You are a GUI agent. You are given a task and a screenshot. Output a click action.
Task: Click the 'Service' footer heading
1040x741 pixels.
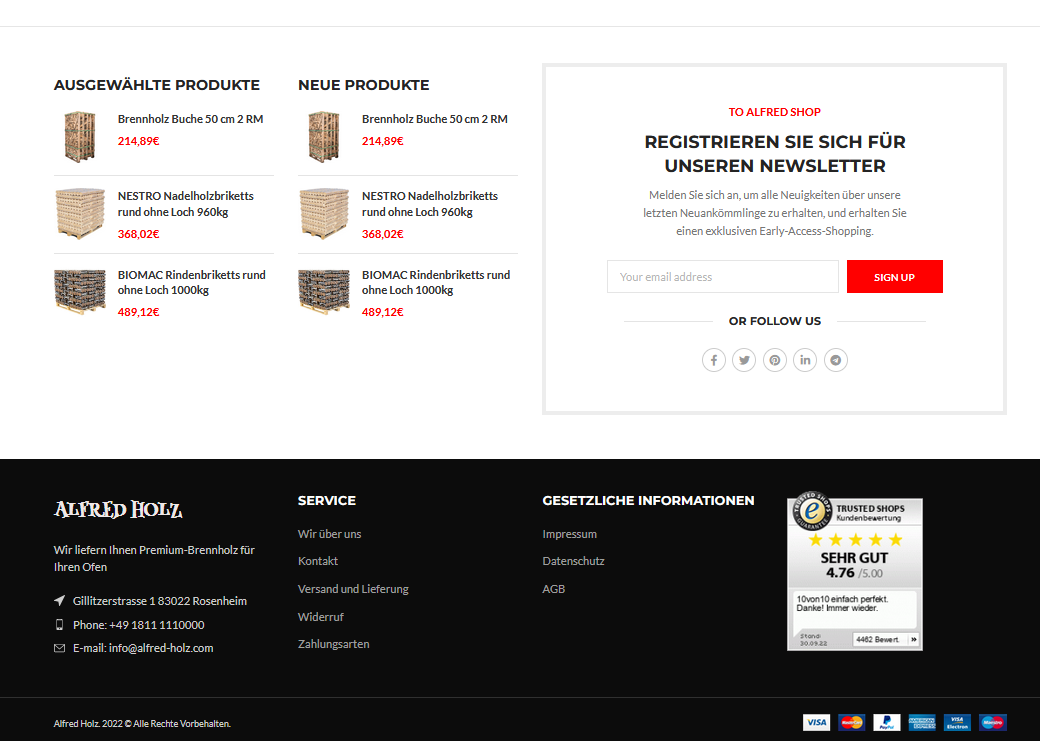(x=327, y=501)
